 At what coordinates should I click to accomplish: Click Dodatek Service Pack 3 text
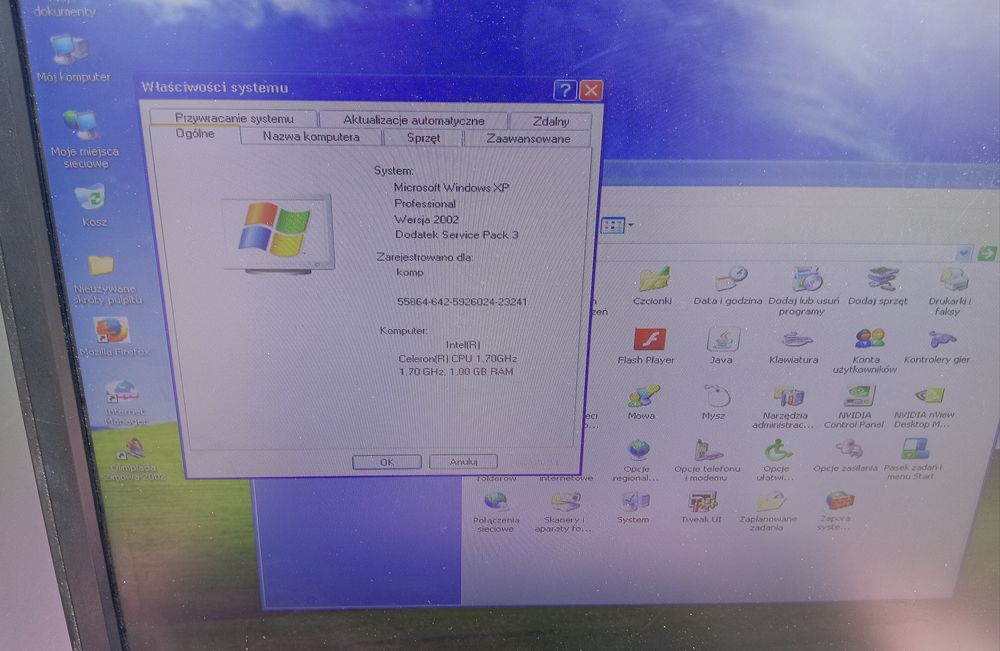457,235
